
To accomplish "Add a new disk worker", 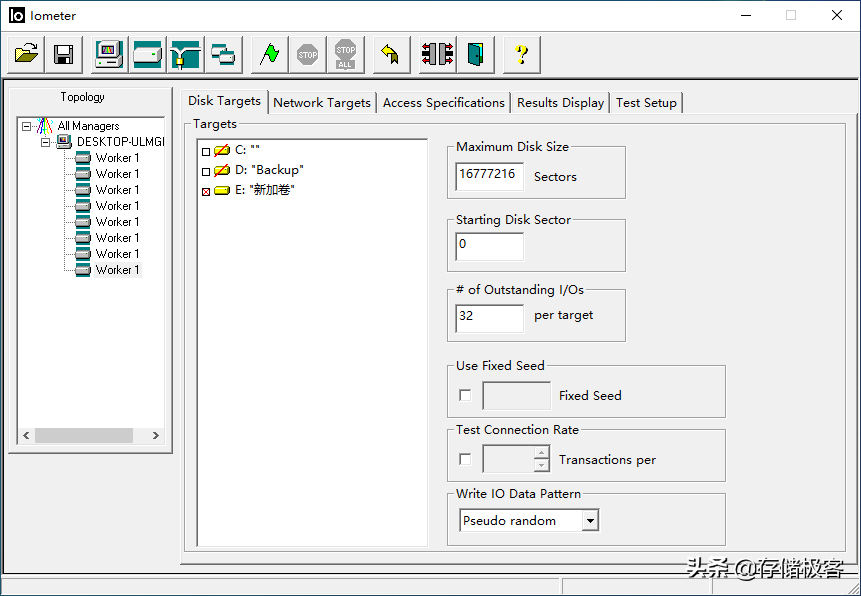I will 147,54.
